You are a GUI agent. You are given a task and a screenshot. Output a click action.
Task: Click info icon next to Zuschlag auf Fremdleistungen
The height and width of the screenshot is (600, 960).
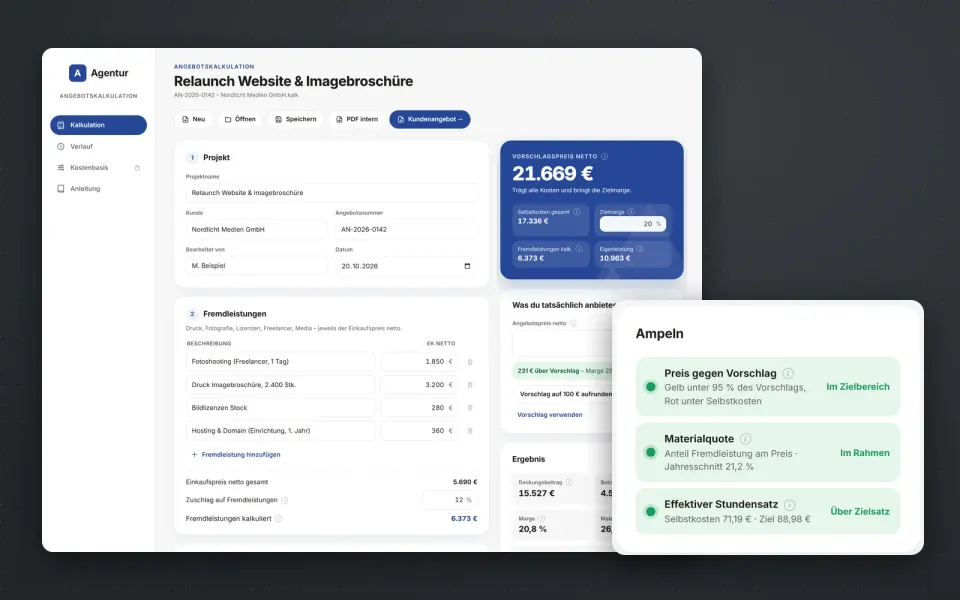pyautogui.click(x=285, y=500)
